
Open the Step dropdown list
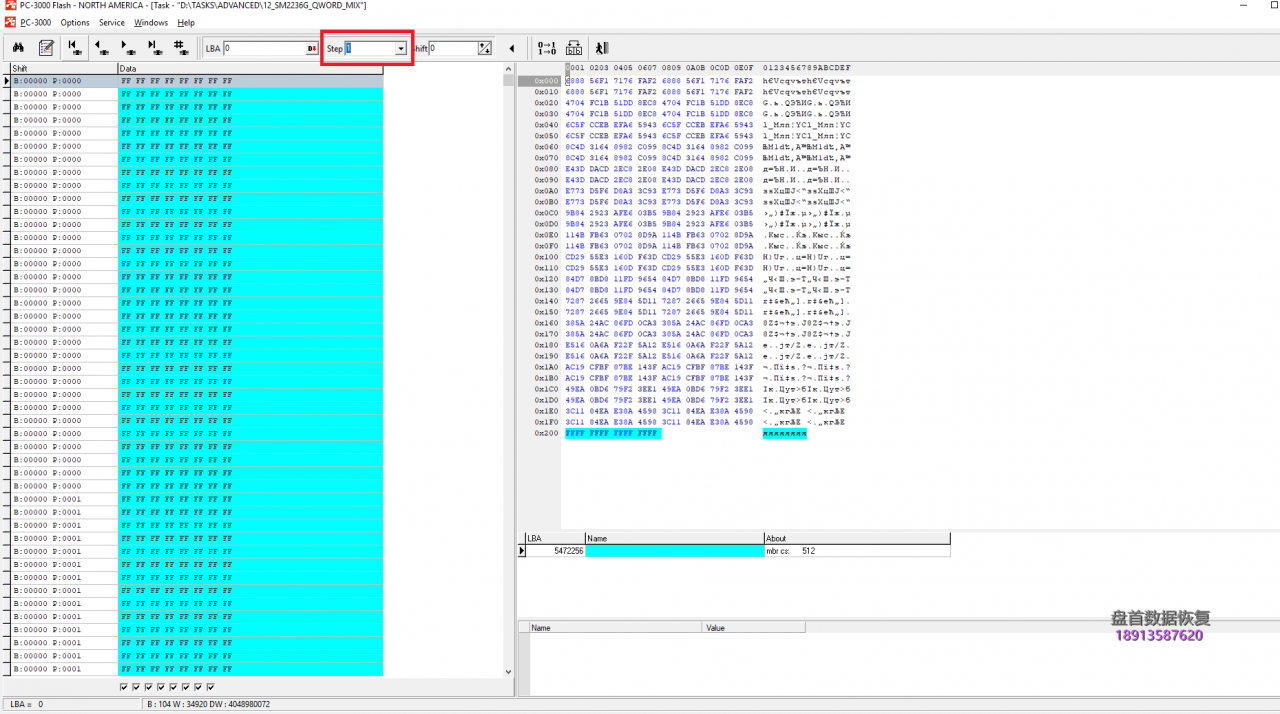[401, 48]
